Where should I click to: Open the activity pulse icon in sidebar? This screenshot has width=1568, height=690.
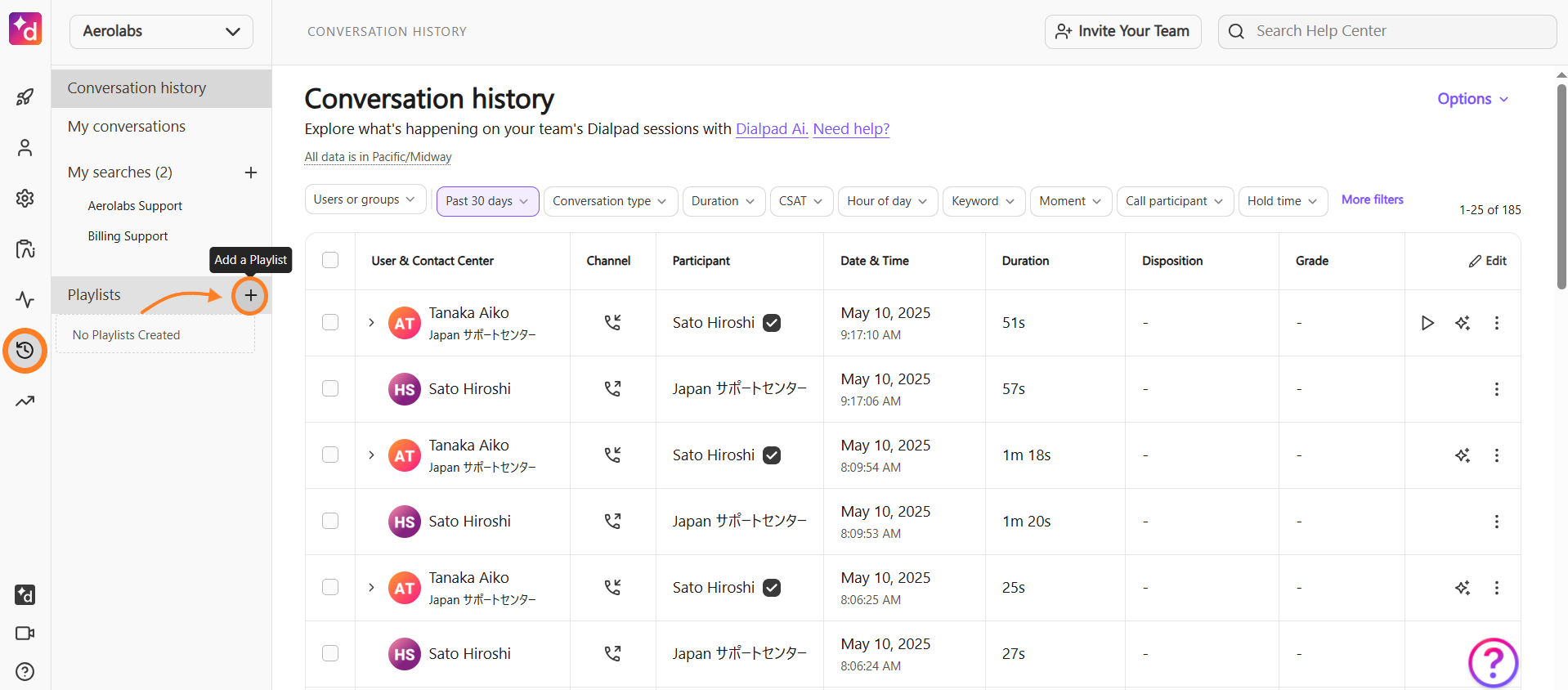pyautogui.click(x=25, y=300)
